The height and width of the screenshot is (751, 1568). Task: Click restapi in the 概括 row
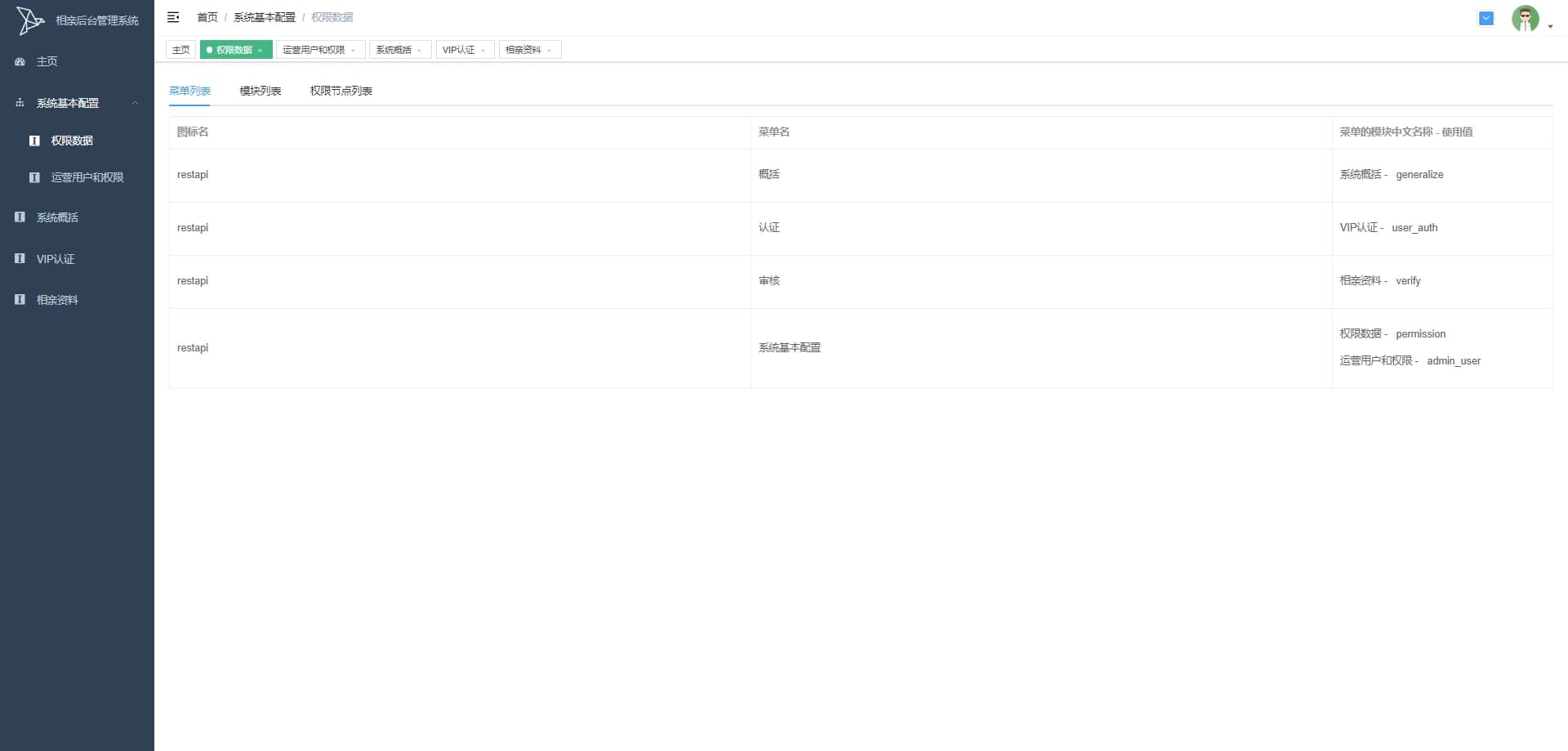click(x=193, y=174)
